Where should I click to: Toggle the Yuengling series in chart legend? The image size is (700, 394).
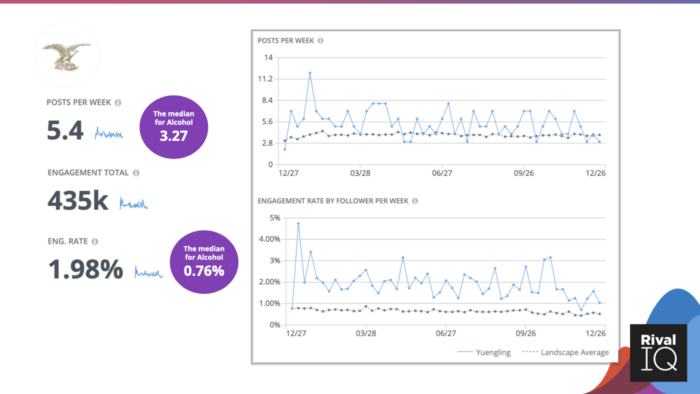pyautogui.click(x=484, y=352)
